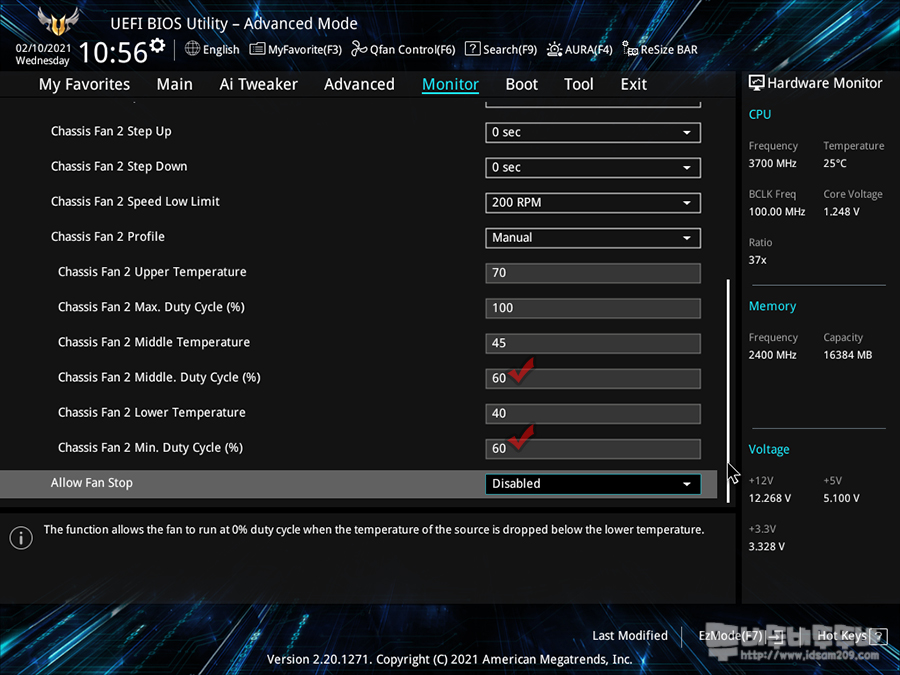Select the Allow Fan Stop label

tap(91, 483)
